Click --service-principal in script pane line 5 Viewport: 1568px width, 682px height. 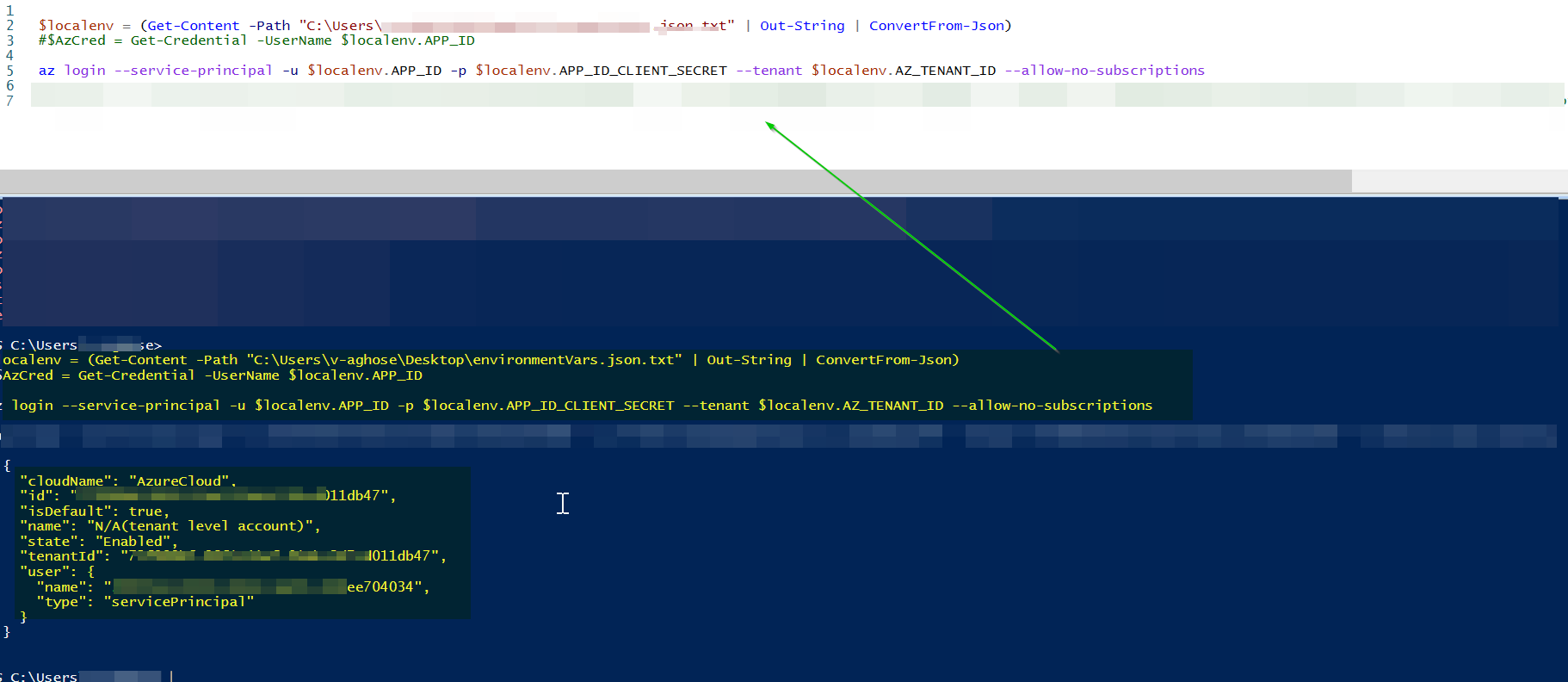(x=194, y=71)
